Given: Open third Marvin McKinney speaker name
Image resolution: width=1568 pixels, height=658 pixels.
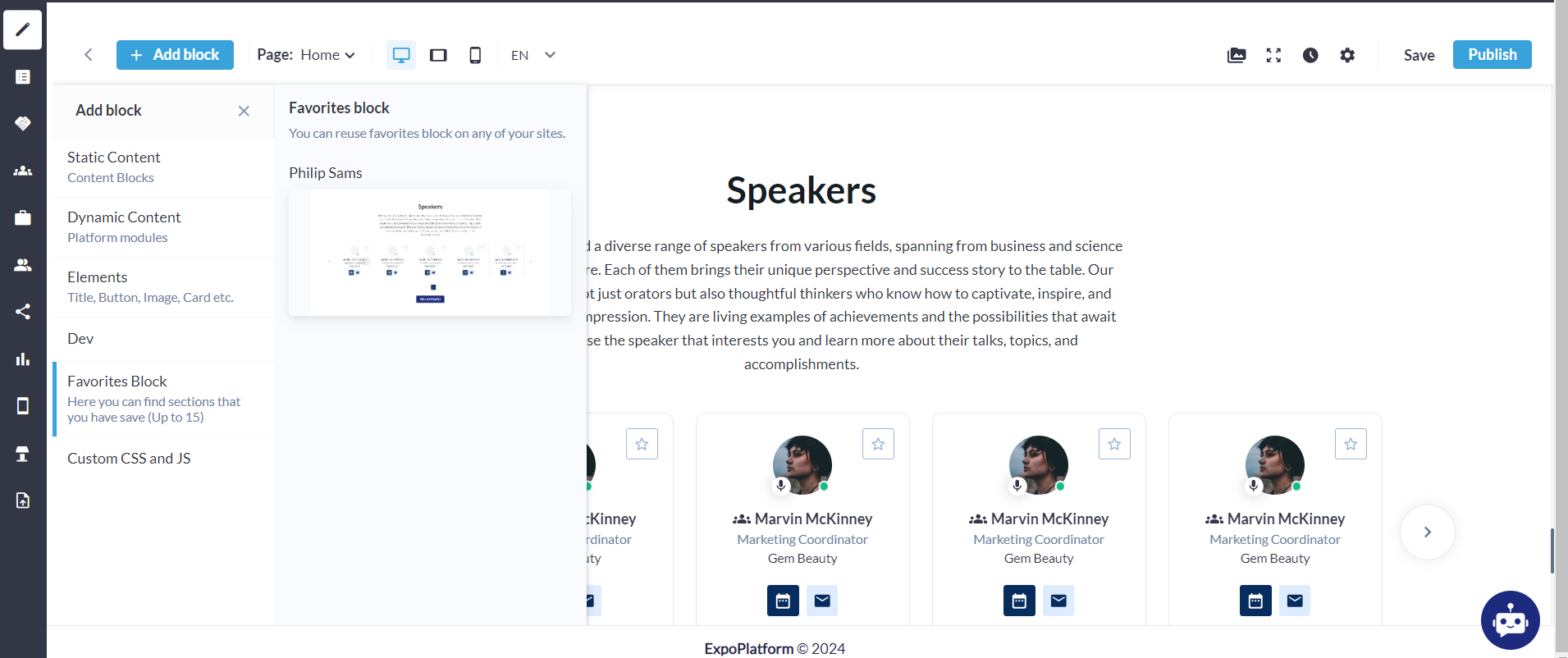Looking at the screenshot, I should point(1049,519).
